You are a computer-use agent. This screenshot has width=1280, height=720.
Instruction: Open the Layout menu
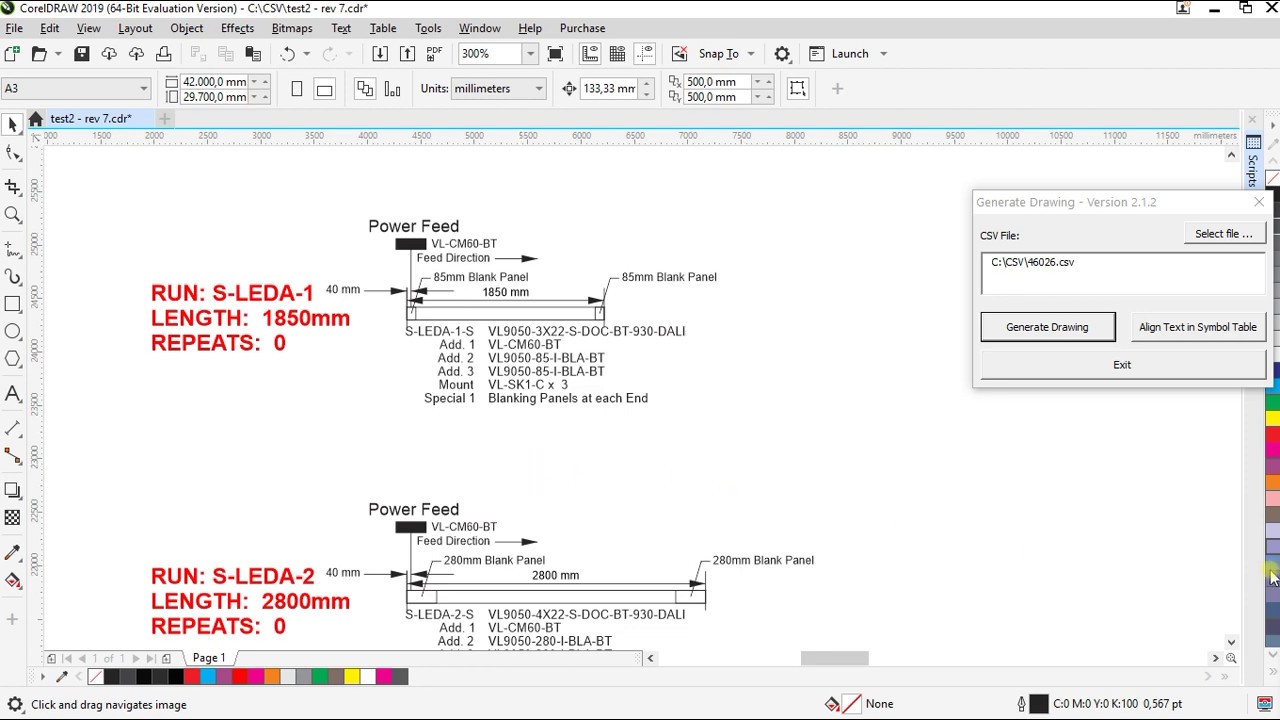click(135, 28)
